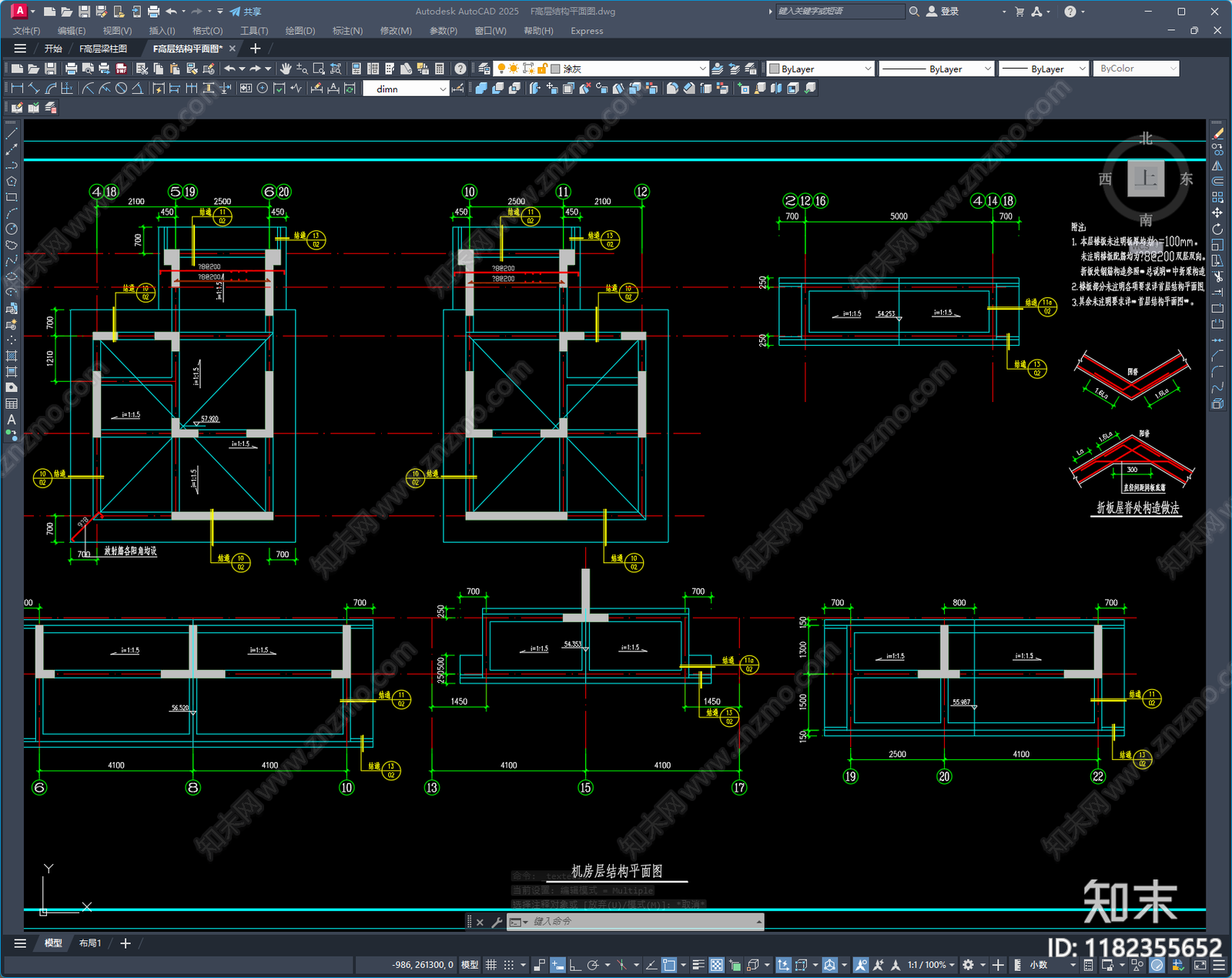Open the annotation scale 1:1 / 100% dropdown
1232x978 pixels.
[x=931, y=965]
